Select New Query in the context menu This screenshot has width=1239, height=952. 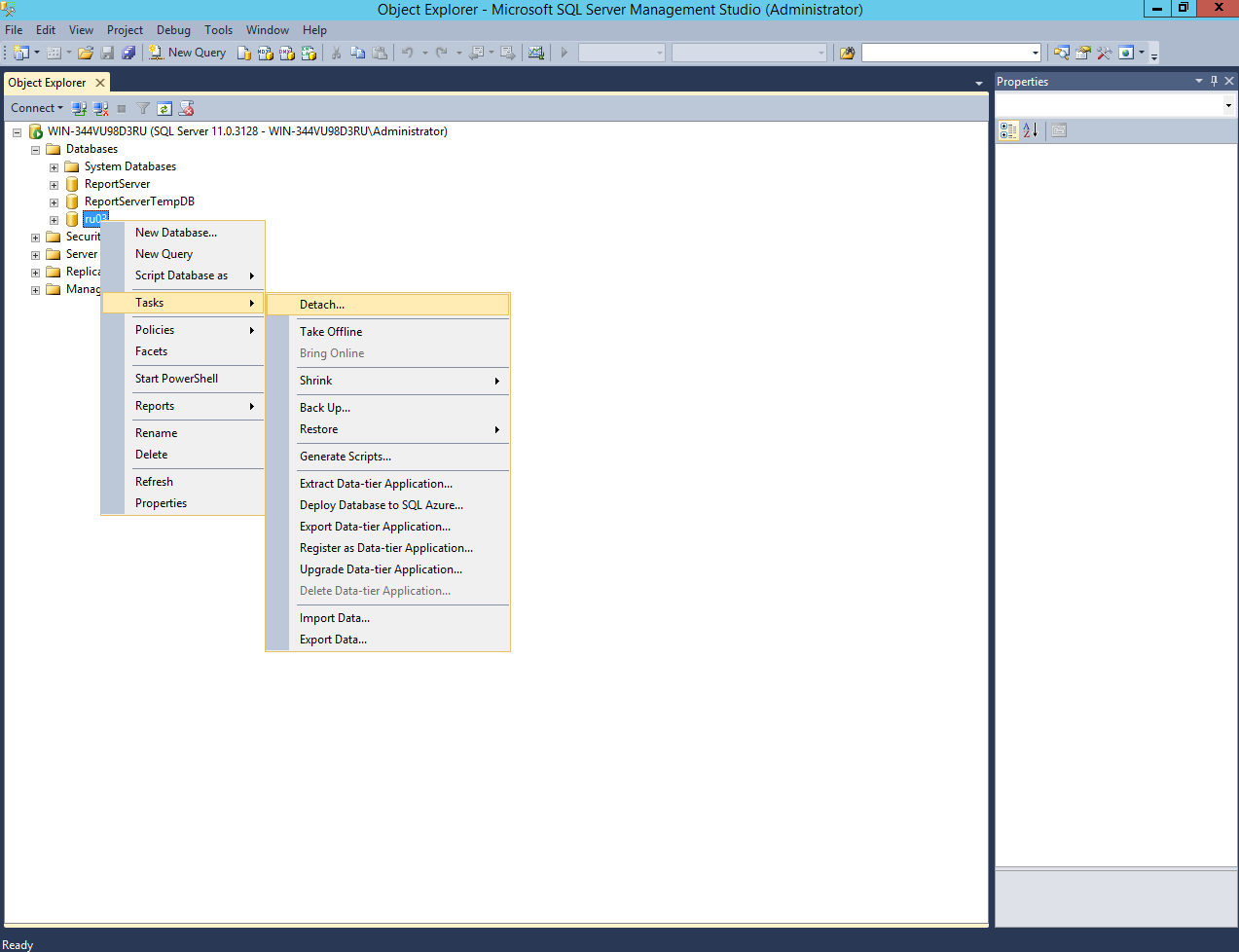point(183,254)
